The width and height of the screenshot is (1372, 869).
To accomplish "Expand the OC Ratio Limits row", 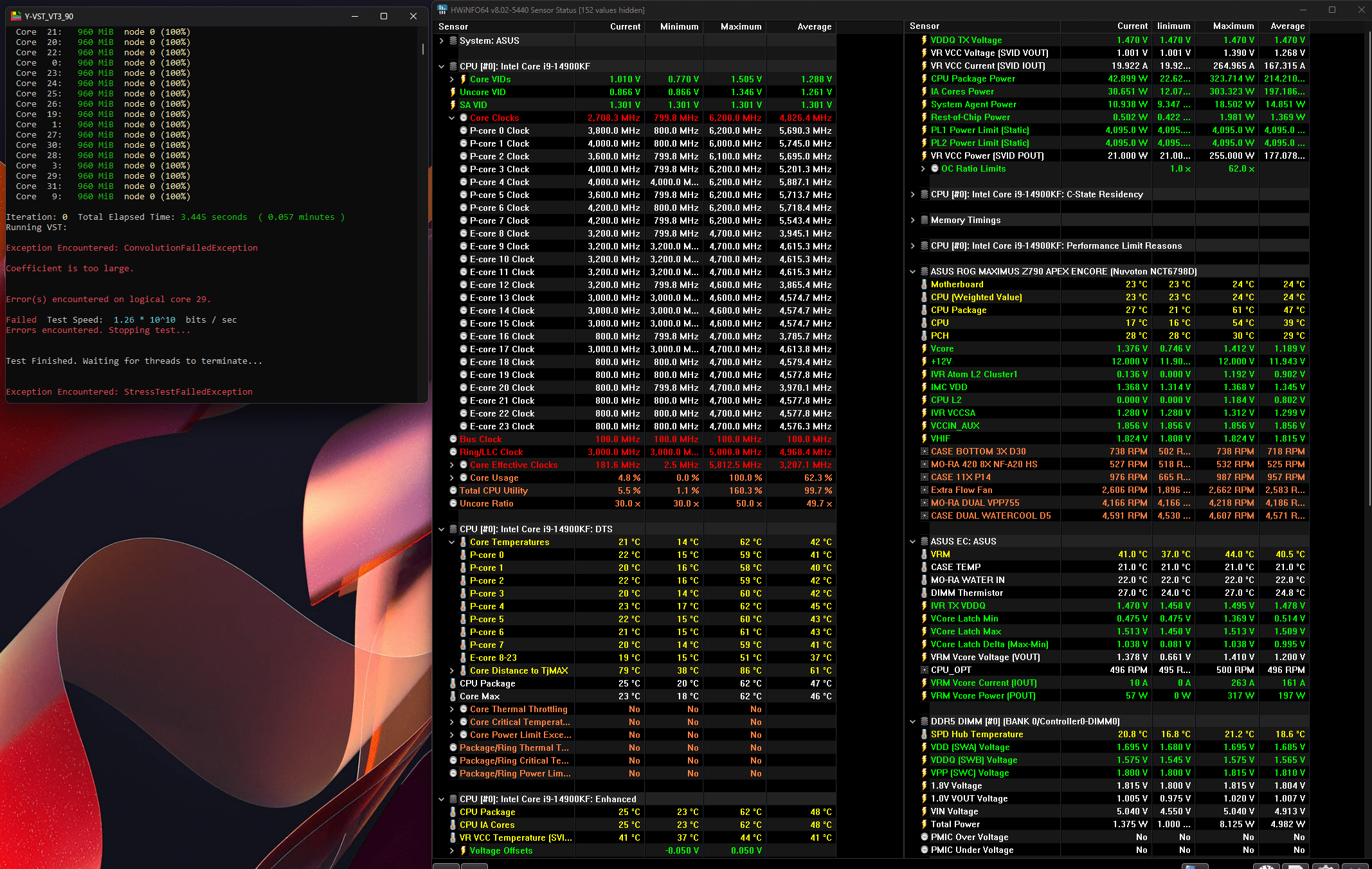I will point(923,168).
